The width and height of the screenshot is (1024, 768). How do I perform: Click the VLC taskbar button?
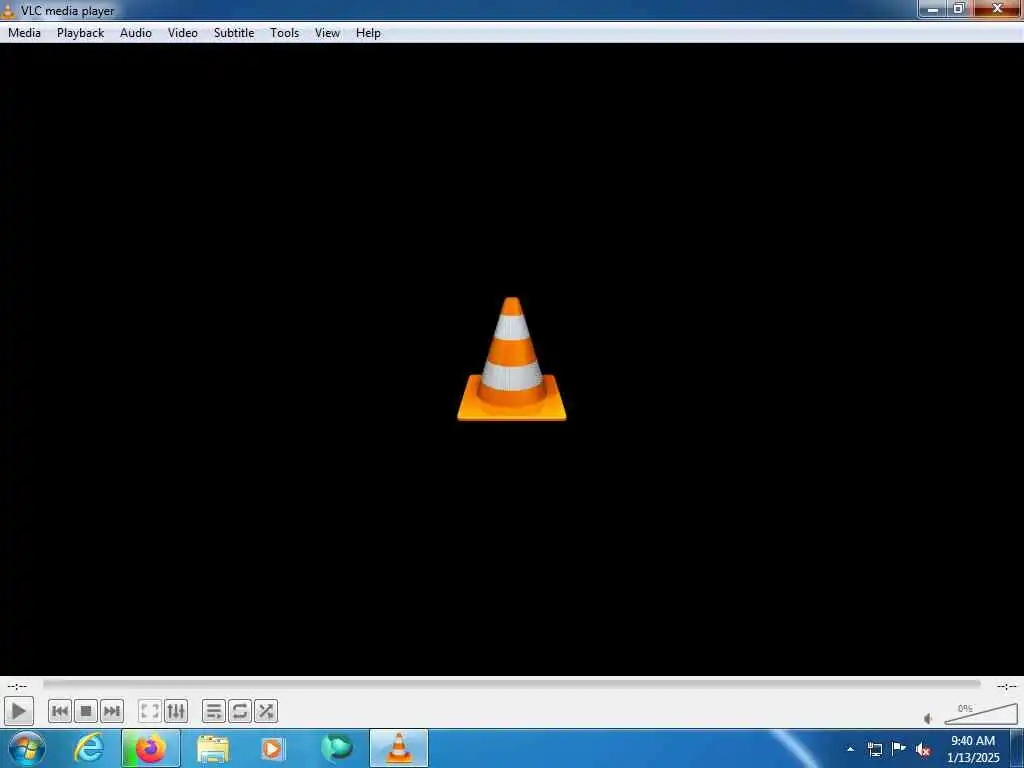tap(398, 748)
